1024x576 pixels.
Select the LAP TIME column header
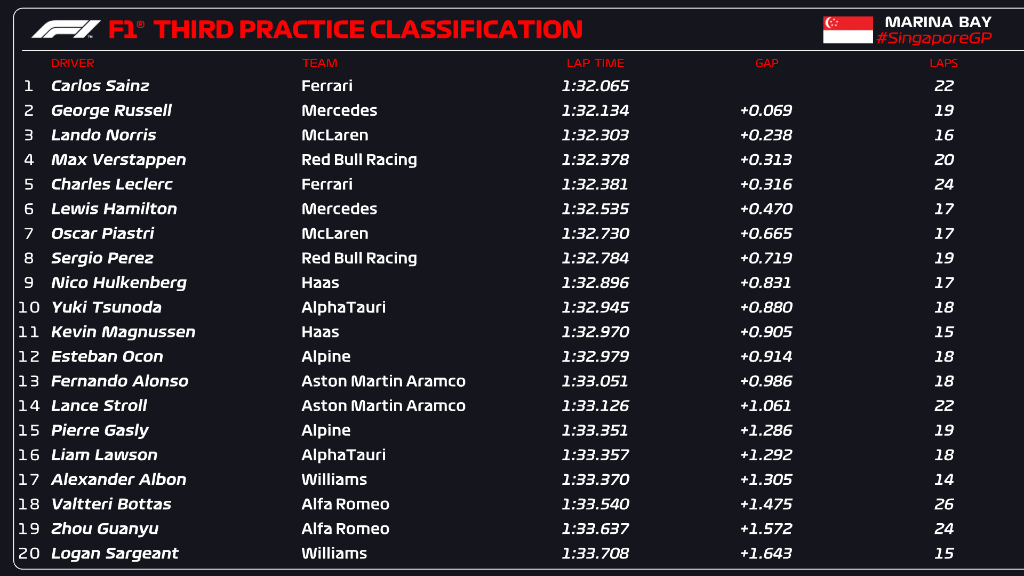pyautogui.click(x=595, y=63)
